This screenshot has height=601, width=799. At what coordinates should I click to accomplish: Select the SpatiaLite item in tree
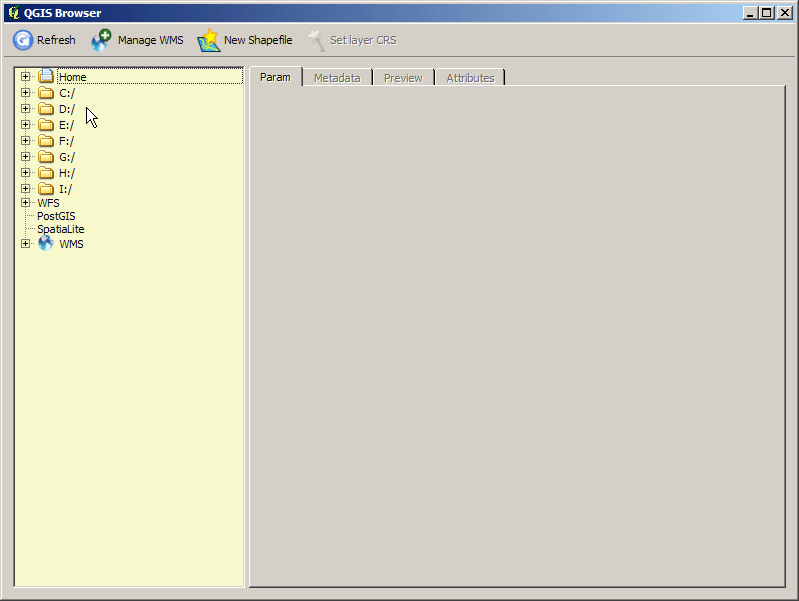[61, 229]
